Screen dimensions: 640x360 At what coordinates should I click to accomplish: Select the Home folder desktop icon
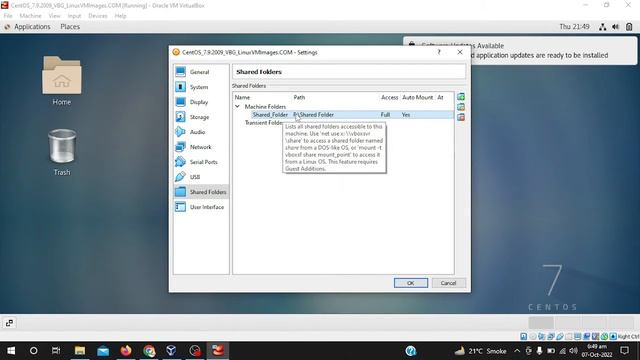point(62,81)
